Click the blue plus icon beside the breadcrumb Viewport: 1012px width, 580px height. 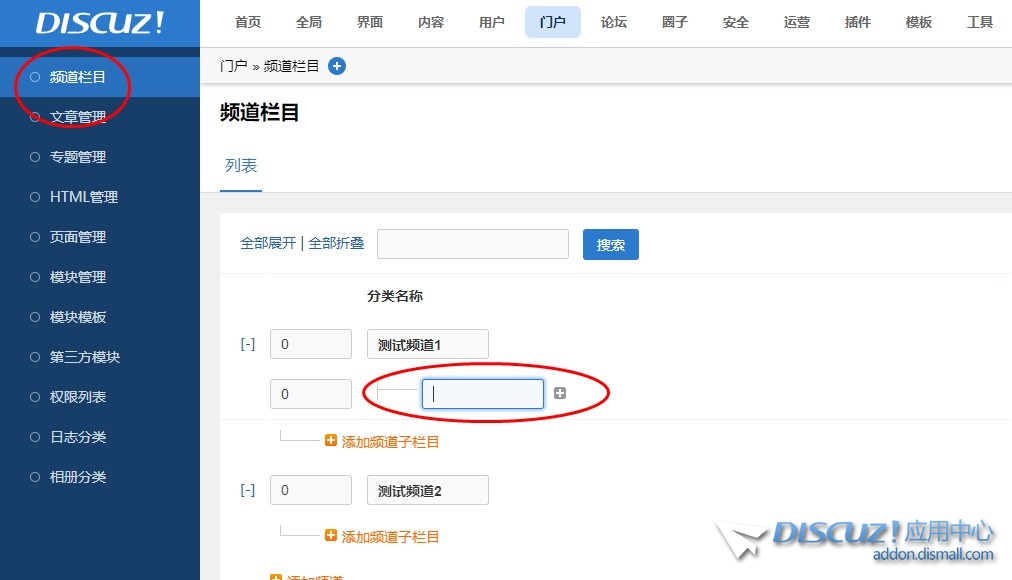click(x=337, y=66)
